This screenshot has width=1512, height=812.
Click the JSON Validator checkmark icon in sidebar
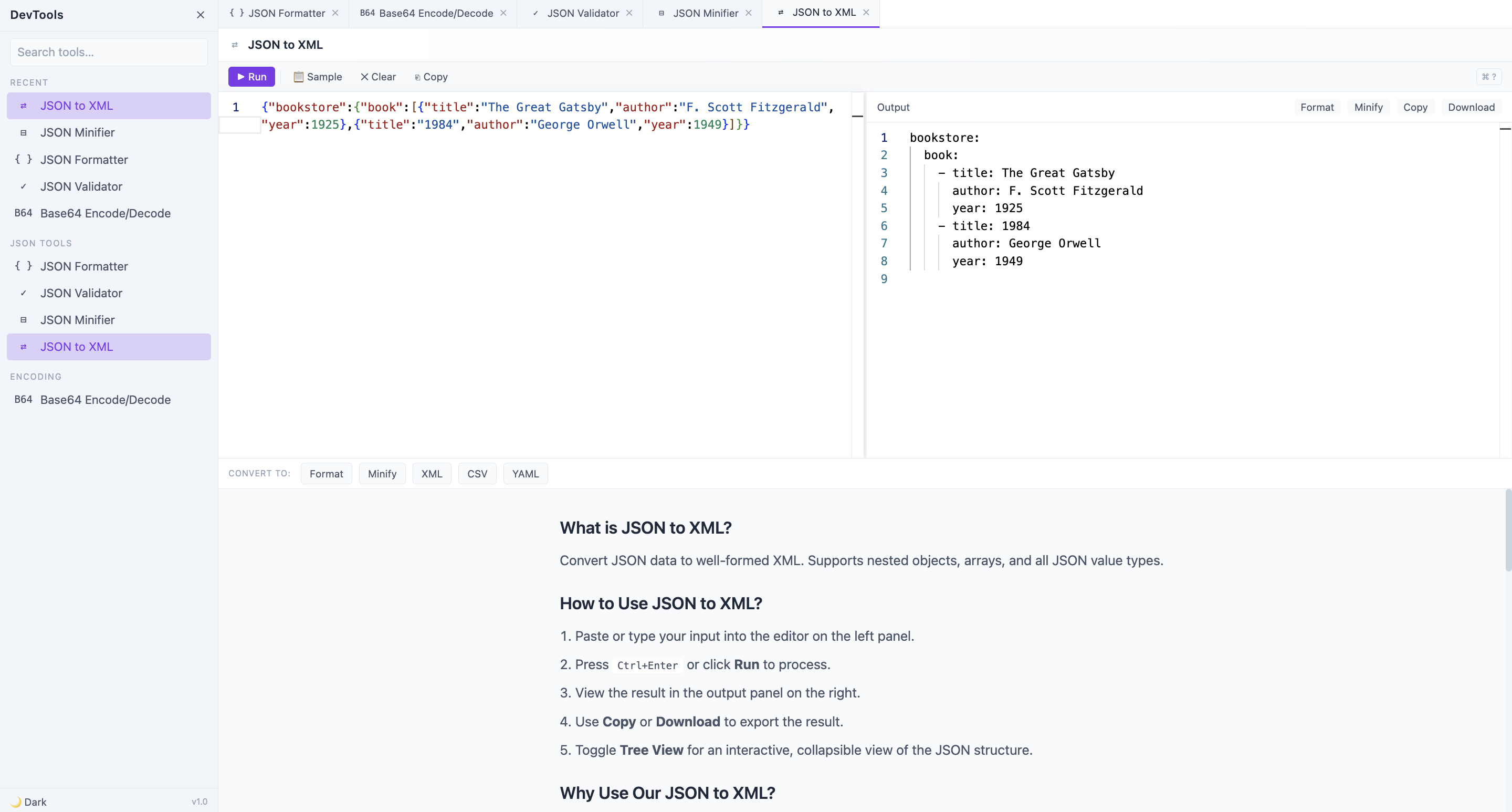point(24,293)
